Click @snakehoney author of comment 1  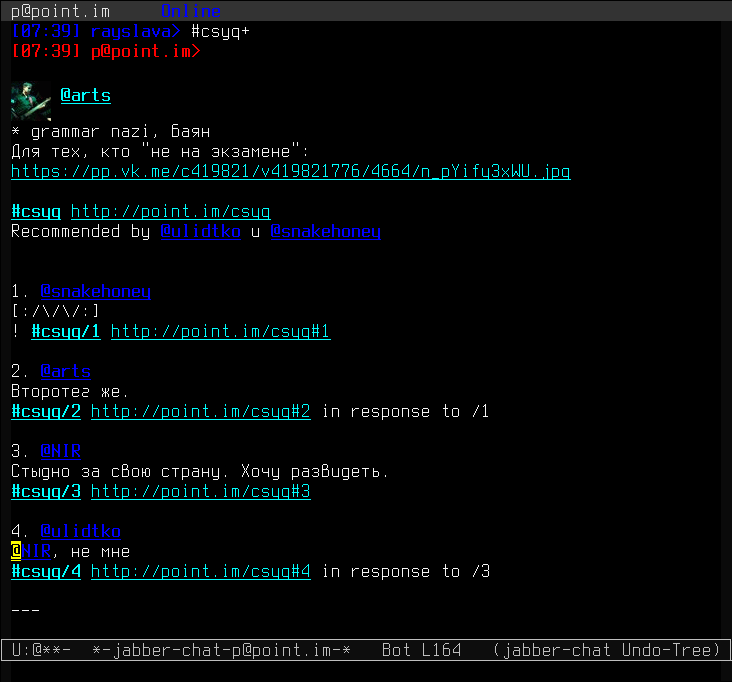[95, 292]
